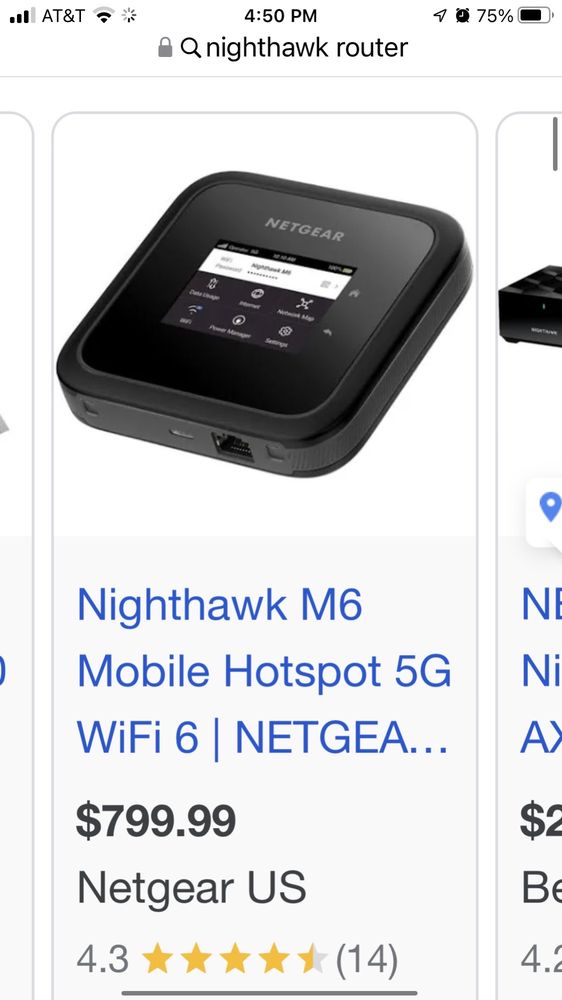Tap the lock icon in address bar
Viewport: 562px width, 1000px height.
165,47
